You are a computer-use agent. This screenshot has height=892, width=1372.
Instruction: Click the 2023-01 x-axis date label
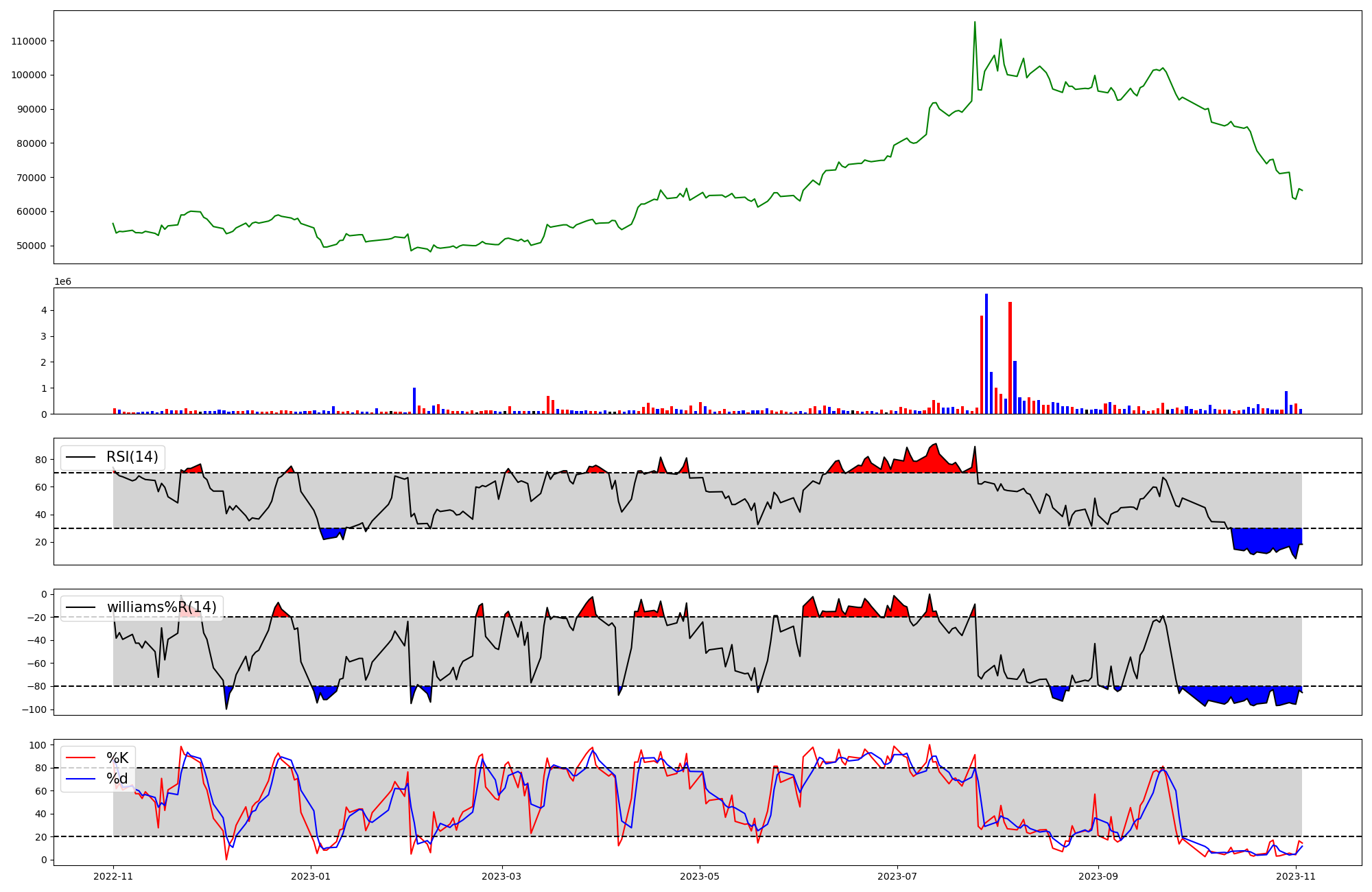pos(311,876)
